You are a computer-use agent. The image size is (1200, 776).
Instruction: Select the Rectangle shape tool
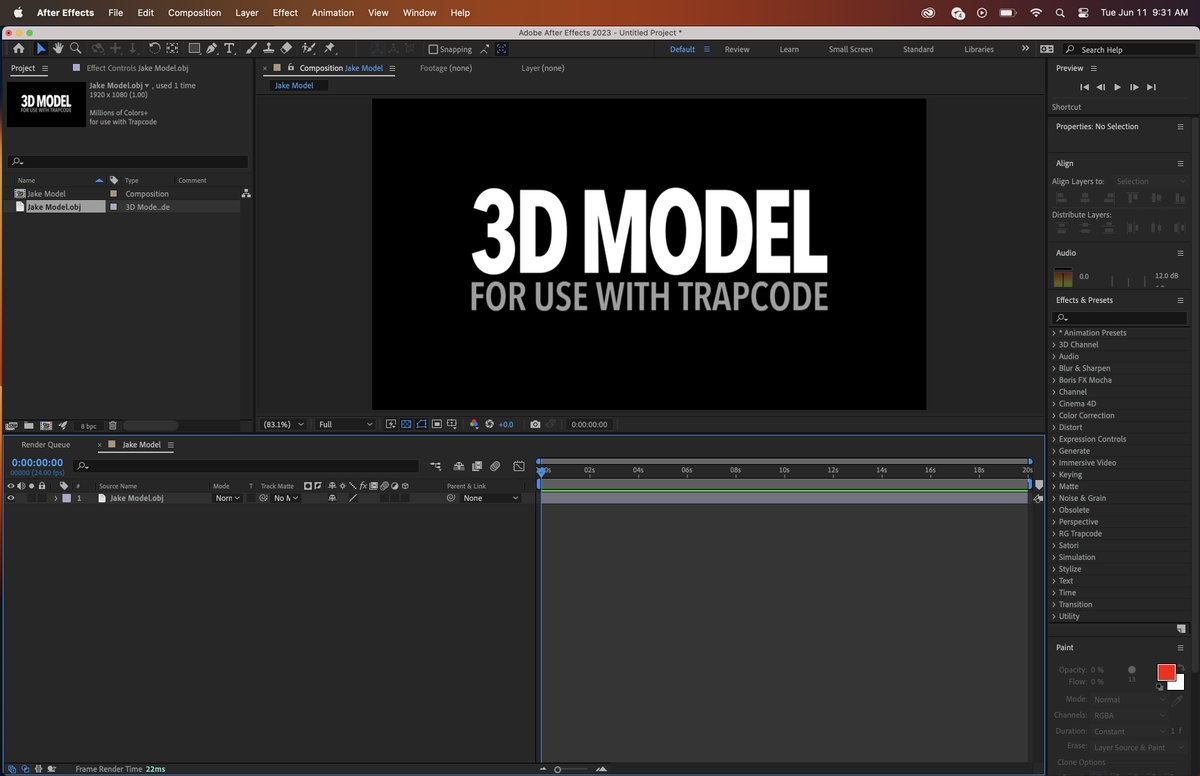(194, 48)
